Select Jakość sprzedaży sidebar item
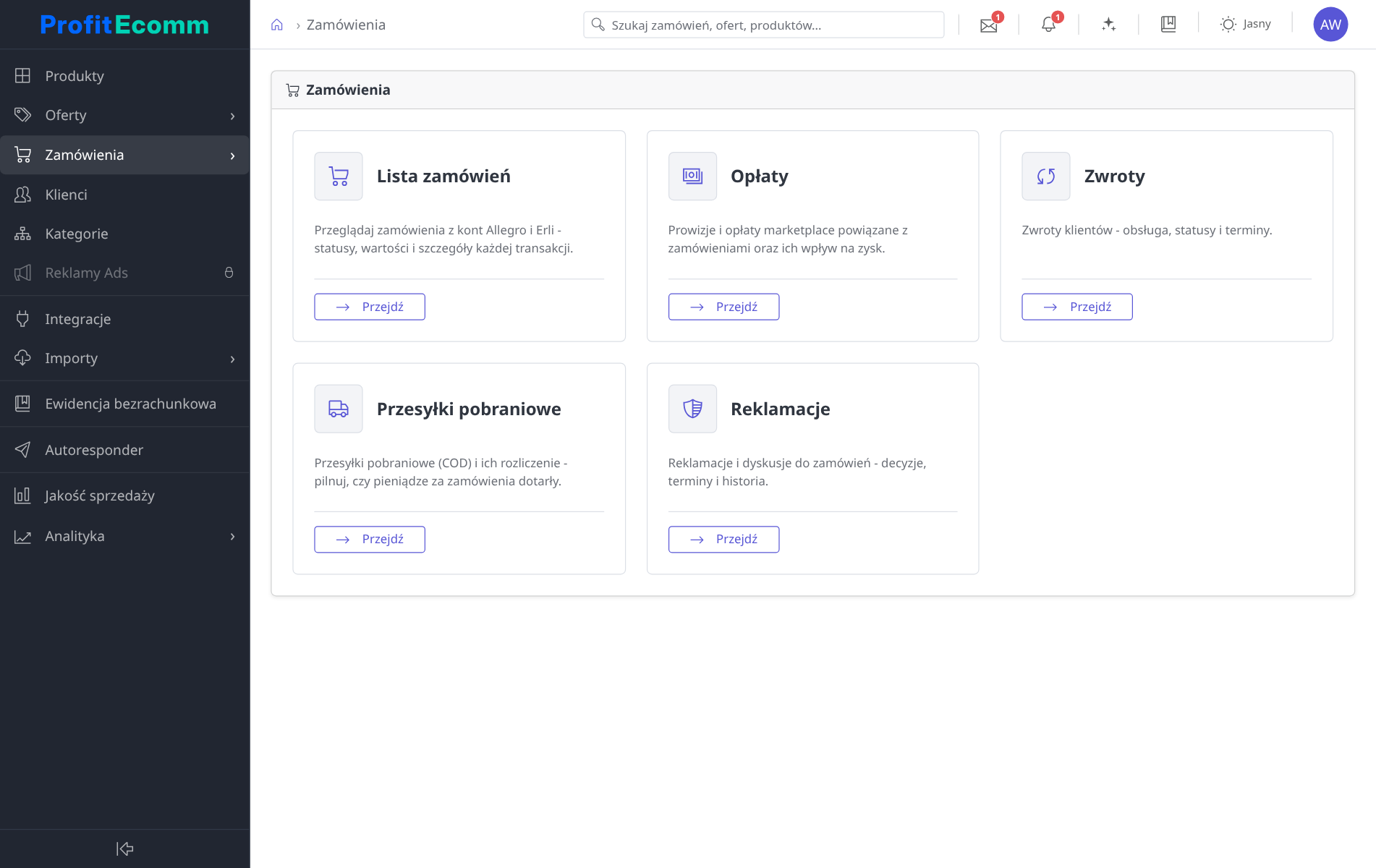 pos(124,495)
